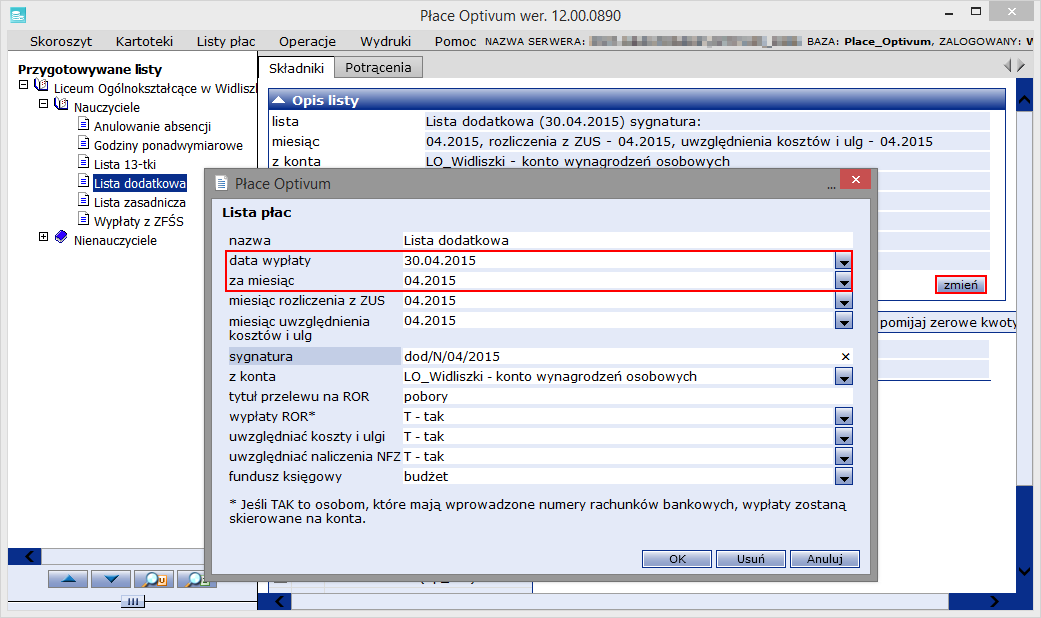1041x618 pixels.
Task: Click the nazwa field with Lista dodatkowa
Action: 627,240
